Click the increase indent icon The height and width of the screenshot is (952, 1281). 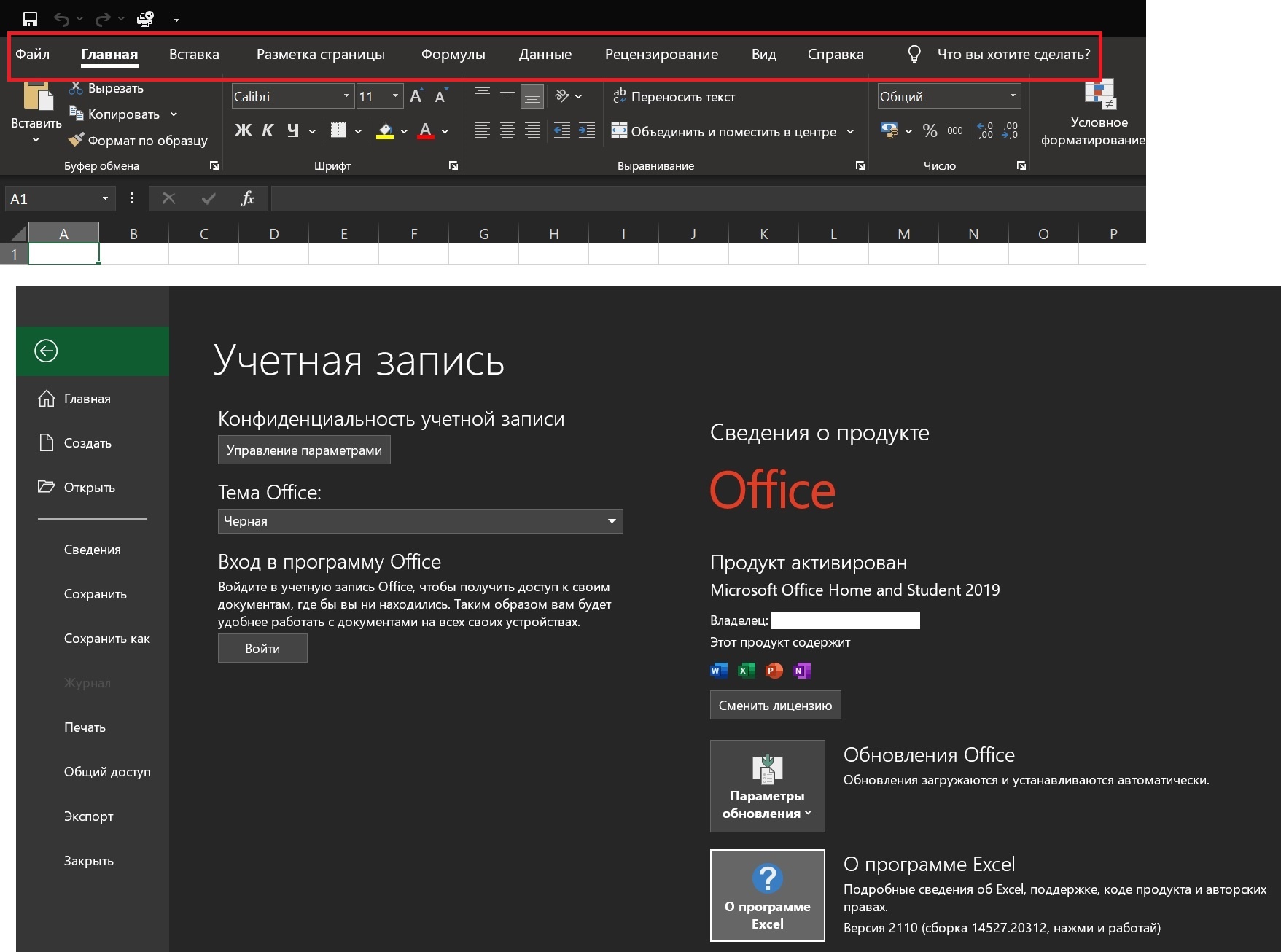click(x=587, y=130)
